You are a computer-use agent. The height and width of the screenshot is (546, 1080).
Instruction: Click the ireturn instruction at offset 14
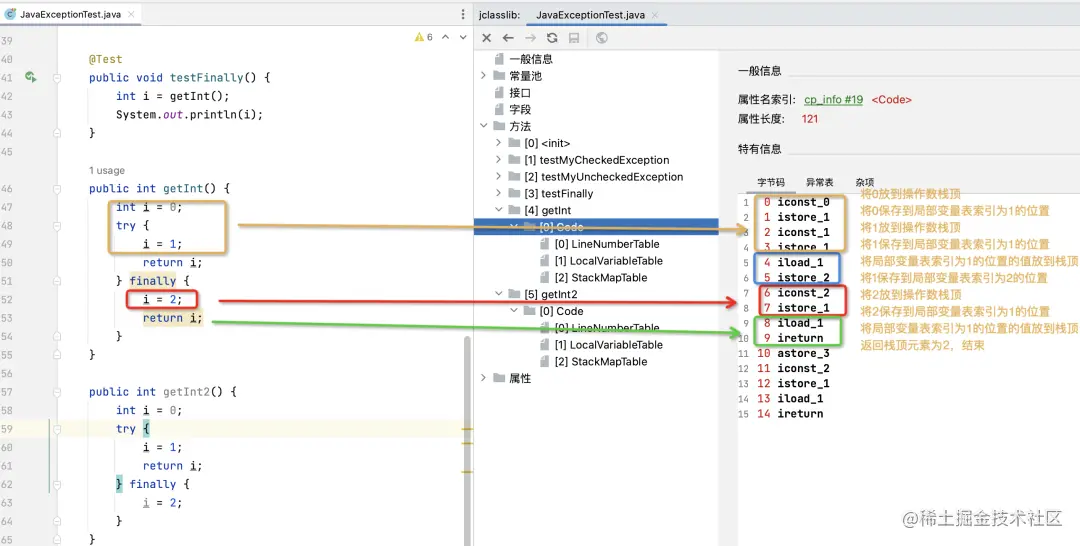pos(800,414)
